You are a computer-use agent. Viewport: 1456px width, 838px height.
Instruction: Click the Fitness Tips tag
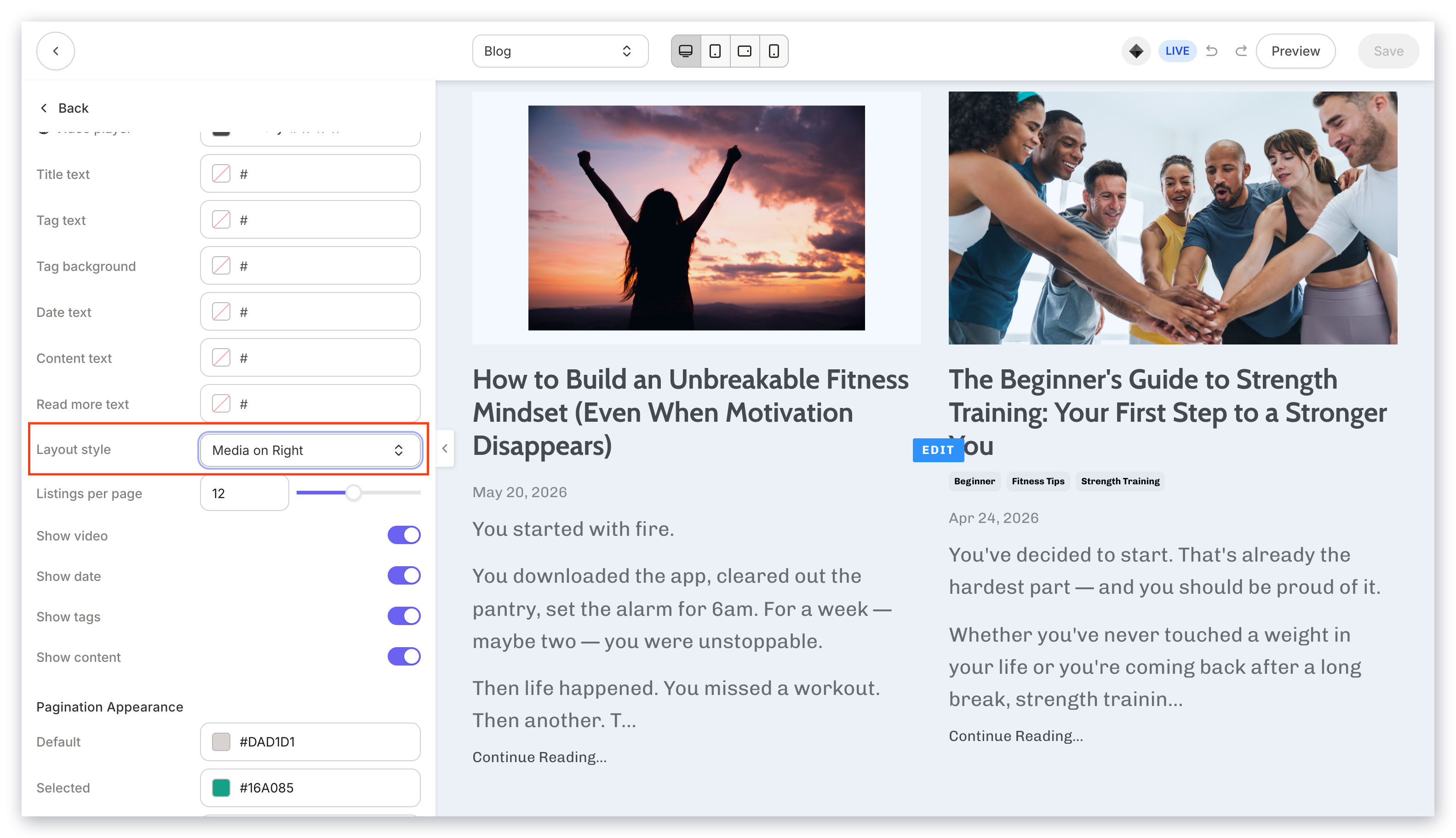click(1038, 481)
